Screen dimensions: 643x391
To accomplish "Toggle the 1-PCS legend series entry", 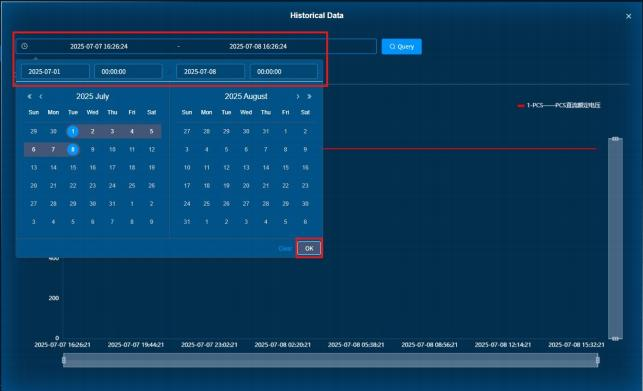I will pyautogui.click(x=559, y=105).
